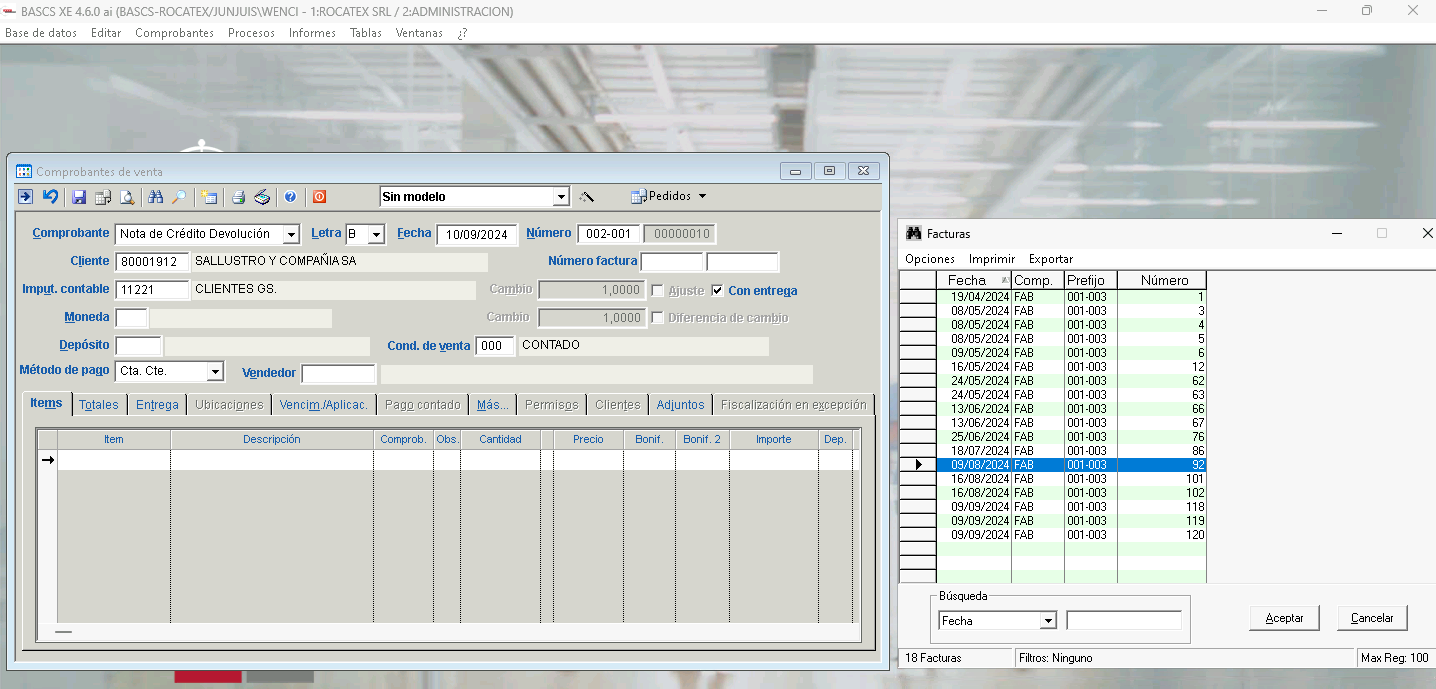Switch to the Totales tab
Screen dimensions: 1436x689
click(x=99, y=405)
